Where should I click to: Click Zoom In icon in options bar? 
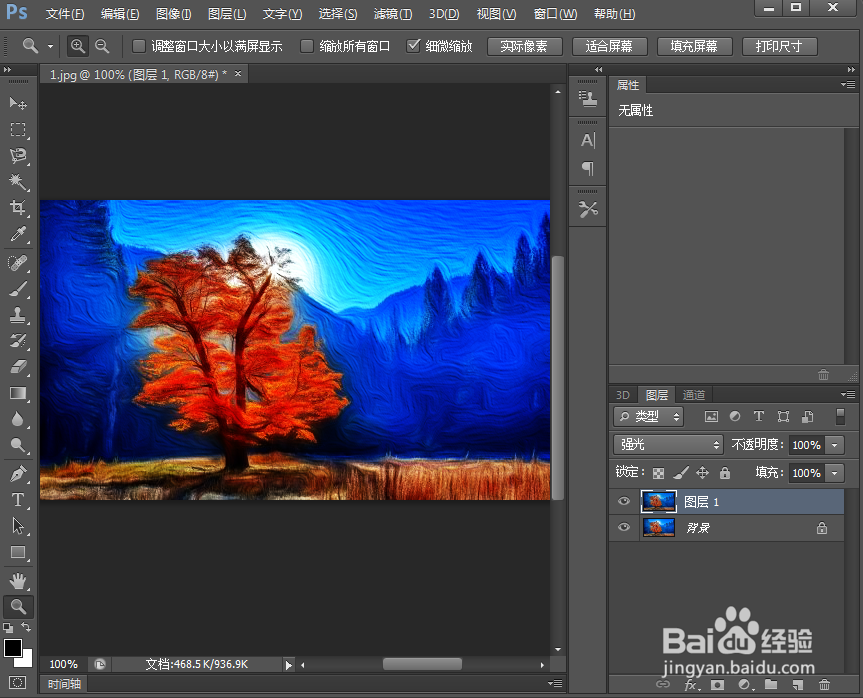tap(78, 46)
